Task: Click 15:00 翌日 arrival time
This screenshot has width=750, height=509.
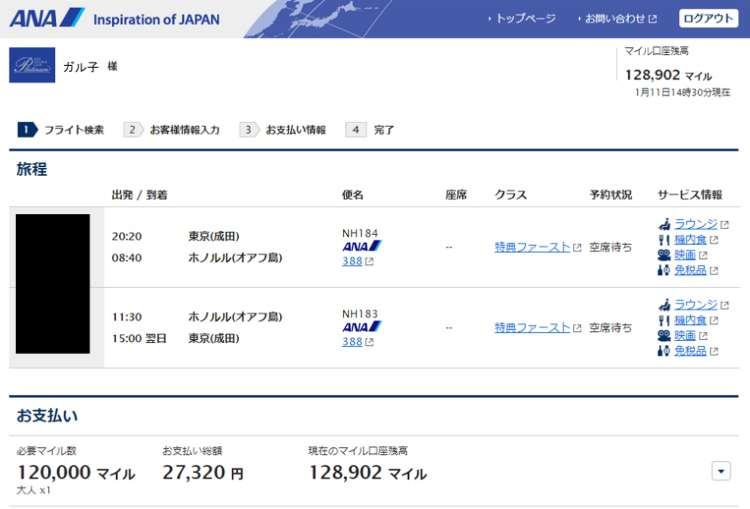Action: point(139,338)
